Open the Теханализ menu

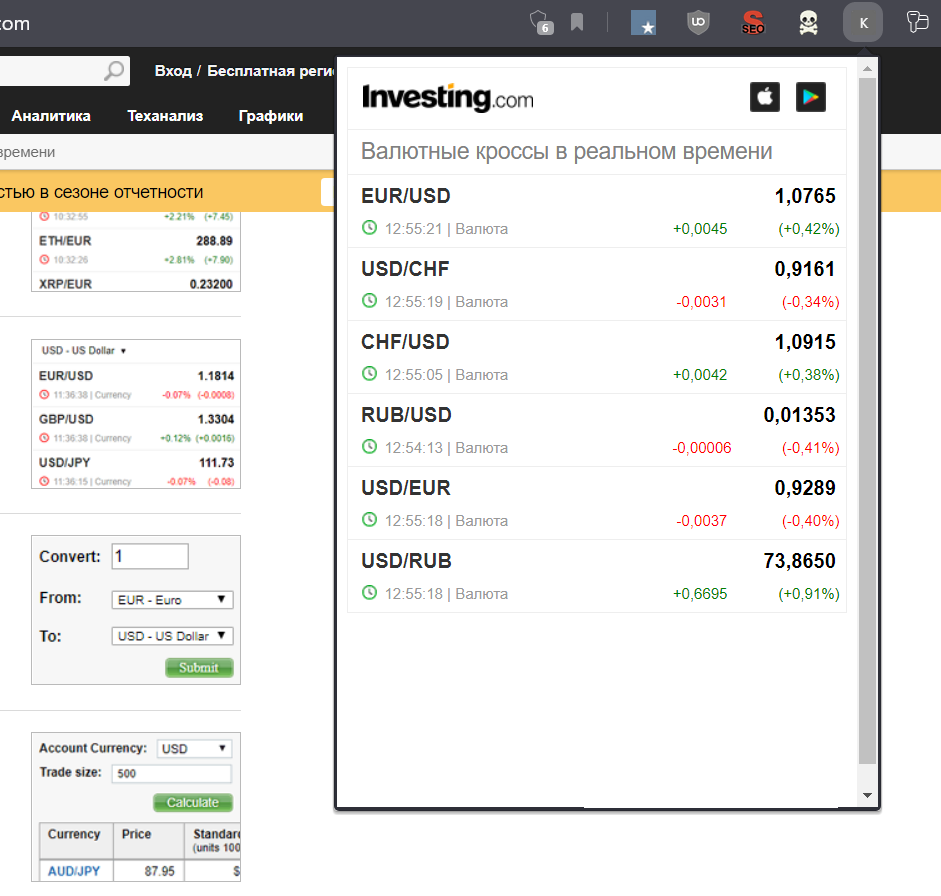coord(165,116)
